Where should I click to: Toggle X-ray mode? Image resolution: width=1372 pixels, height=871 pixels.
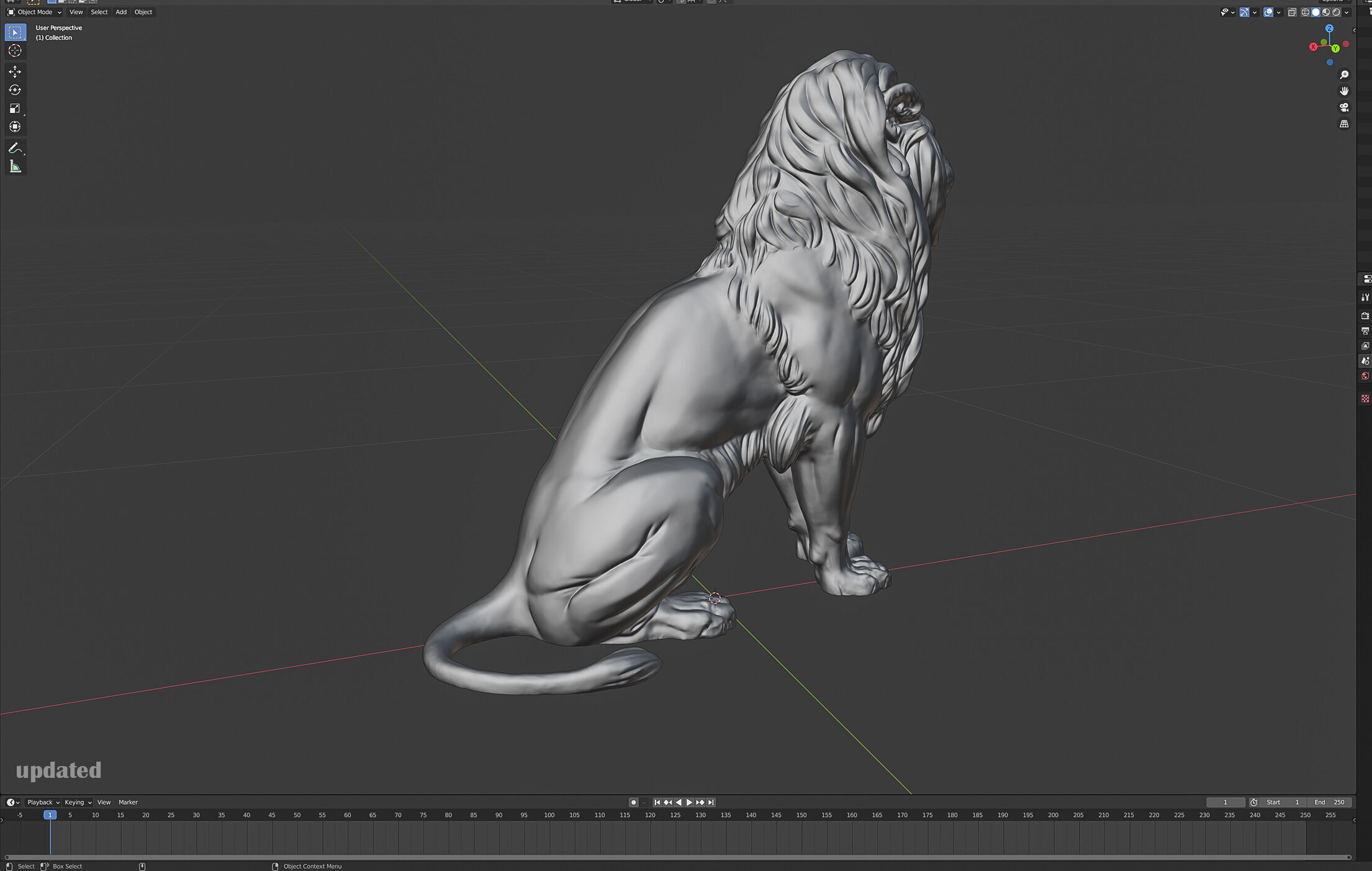pos(1292,12)
